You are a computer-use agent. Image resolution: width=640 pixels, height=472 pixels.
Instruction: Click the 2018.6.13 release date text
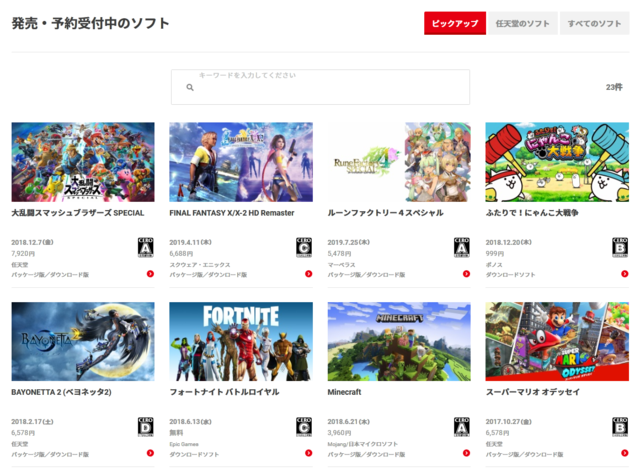[190, 421]
